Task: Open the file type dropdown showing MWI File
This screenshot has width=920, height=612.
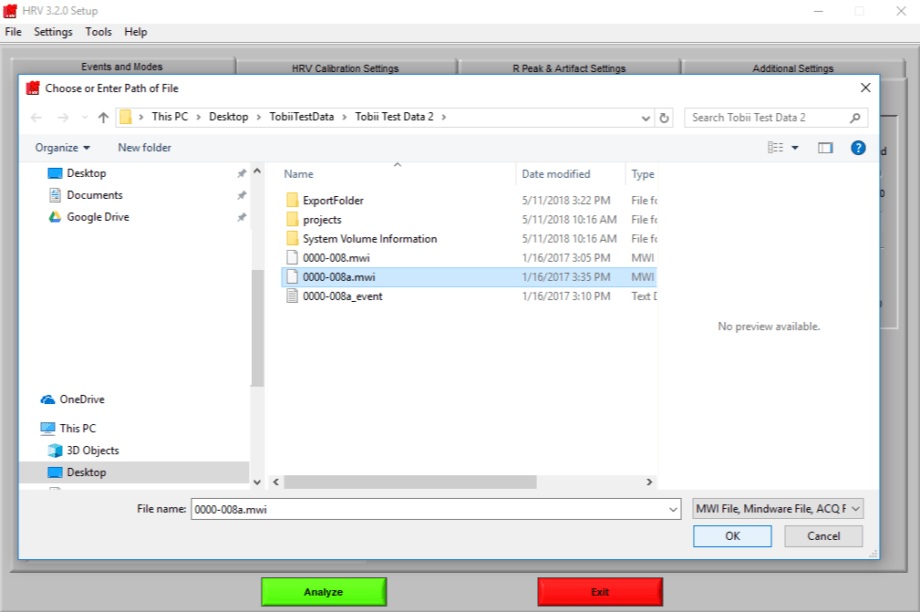Action: (x=779, y=509)
